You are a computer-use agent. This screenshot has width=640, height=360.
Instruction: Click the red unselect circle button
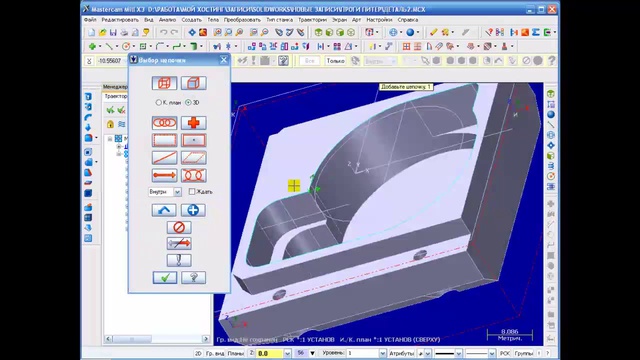[179, 227]
